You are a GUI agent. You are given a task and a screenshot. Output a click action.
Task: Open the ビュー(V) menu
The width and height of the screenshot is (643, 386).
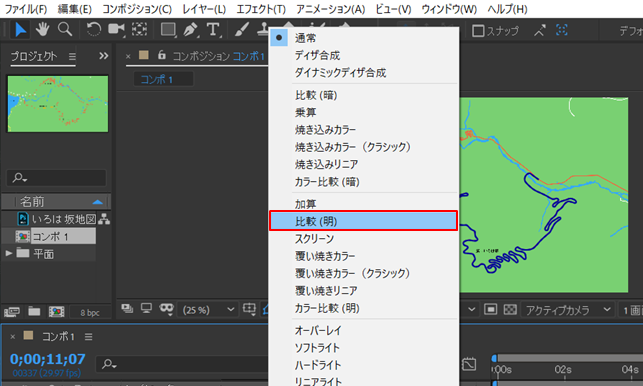click(393, 9)
